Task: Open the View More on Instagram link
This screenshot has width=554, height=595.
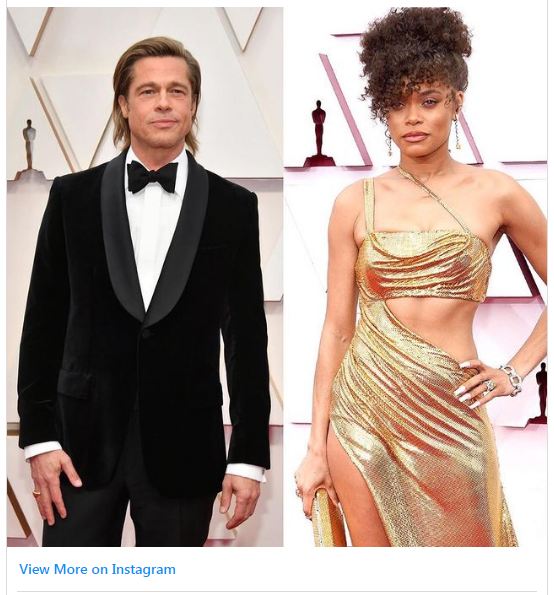Action: (97, 569)
